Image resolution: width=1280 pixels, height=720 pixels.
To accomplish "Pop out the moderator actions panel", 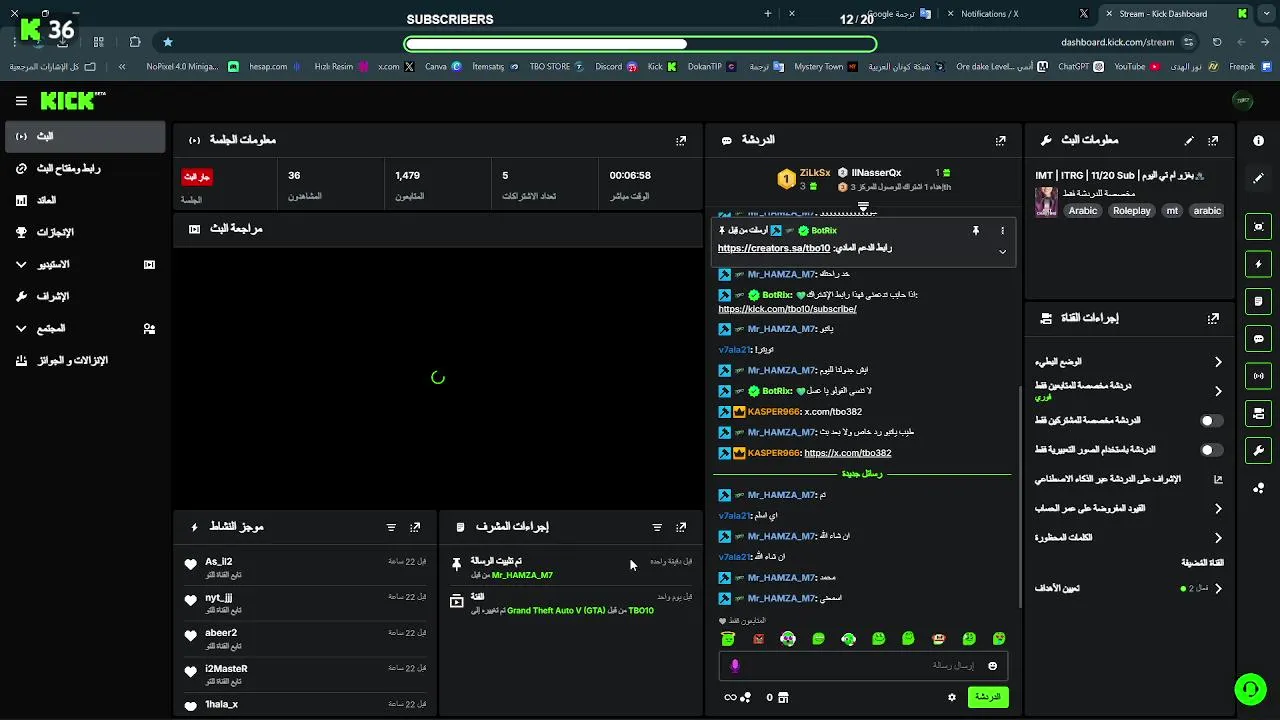I will point(681,527).
